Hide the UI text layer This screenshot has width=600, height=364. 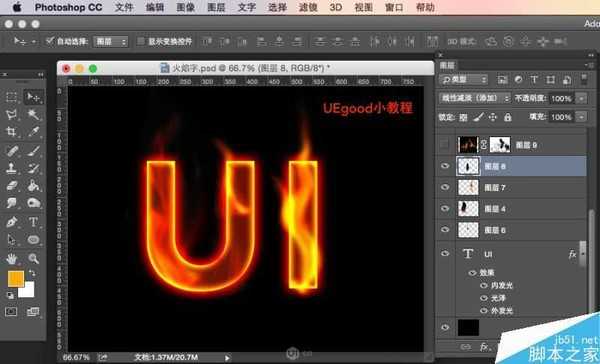[445, 253]
